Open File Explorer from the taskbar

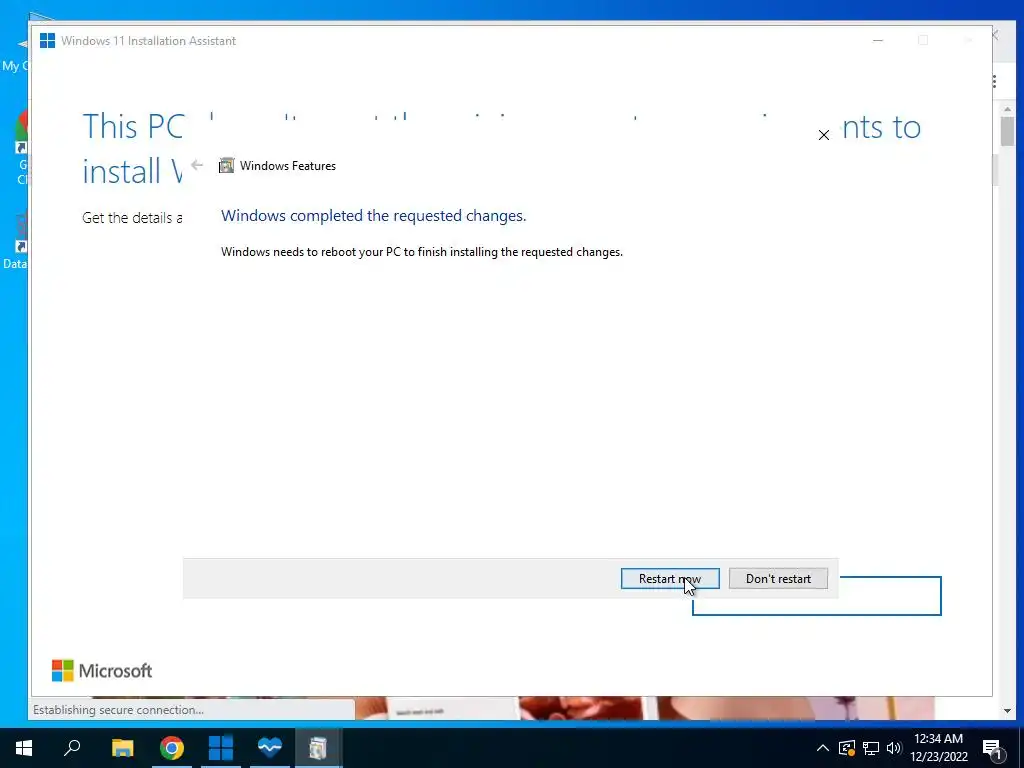tap(122, 748)
